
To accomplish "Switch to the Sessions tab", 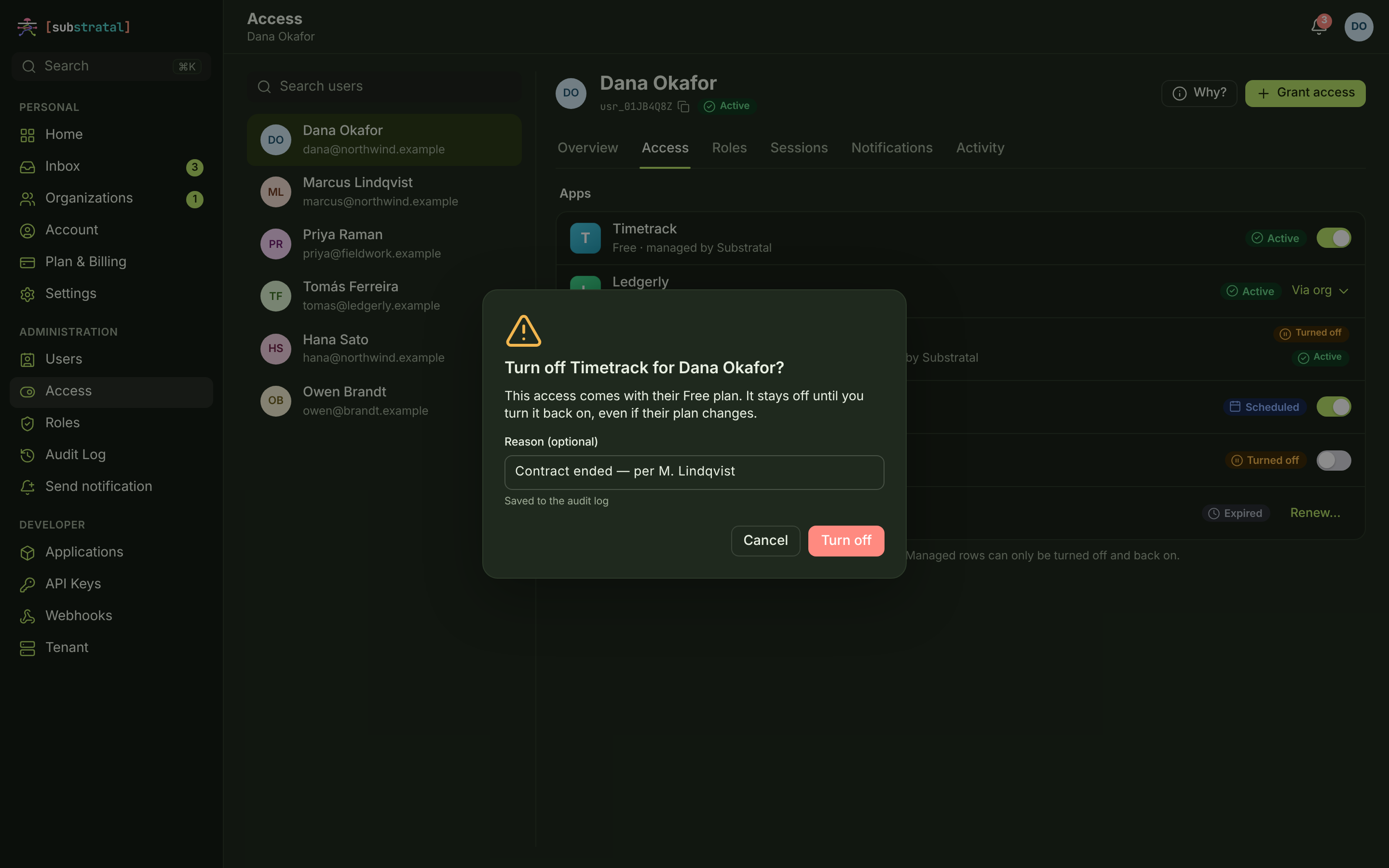I will point(799,148).
